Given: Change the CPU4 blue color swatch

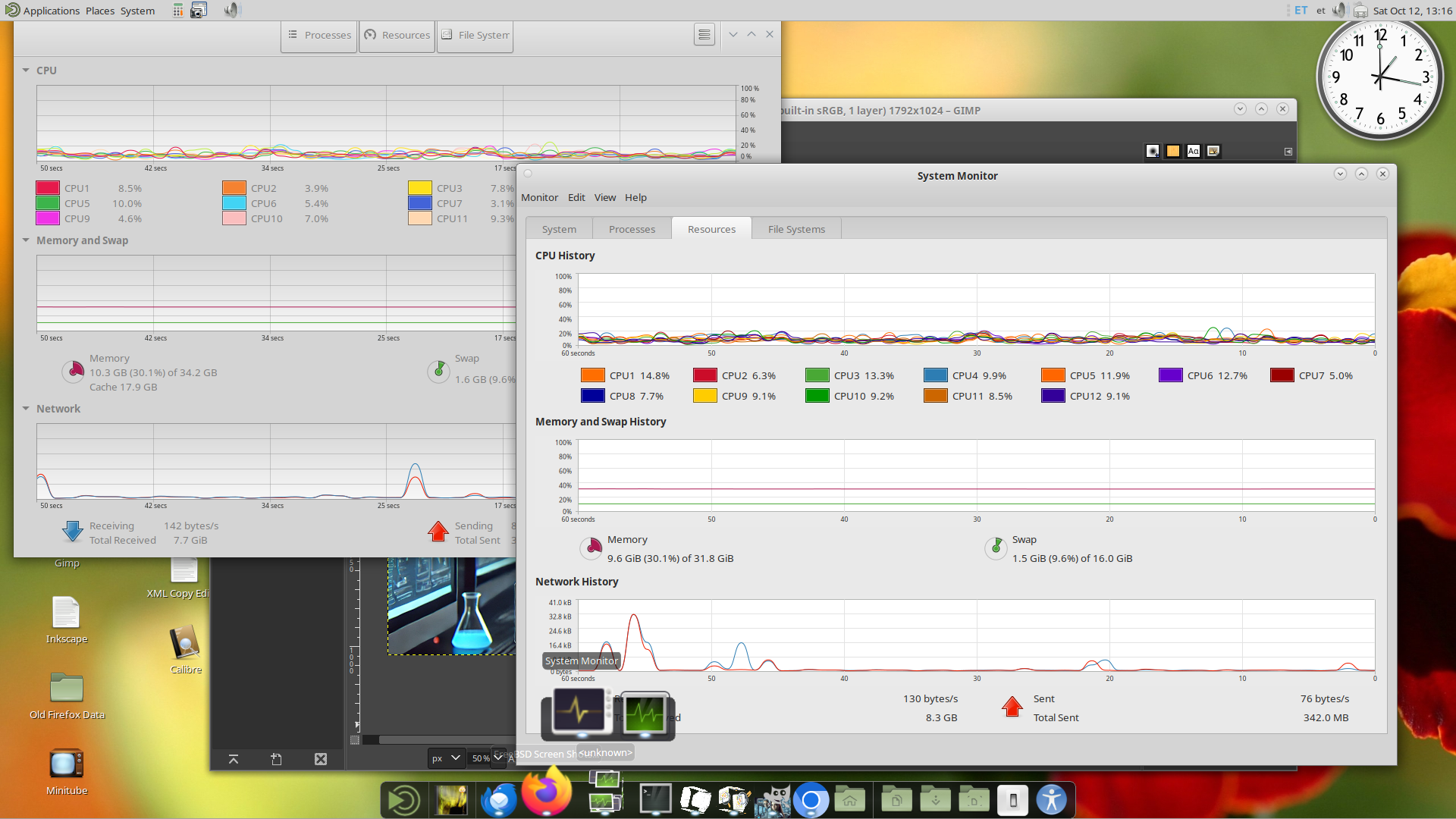Looking at the screenshot, I should [x=935, y=375].
